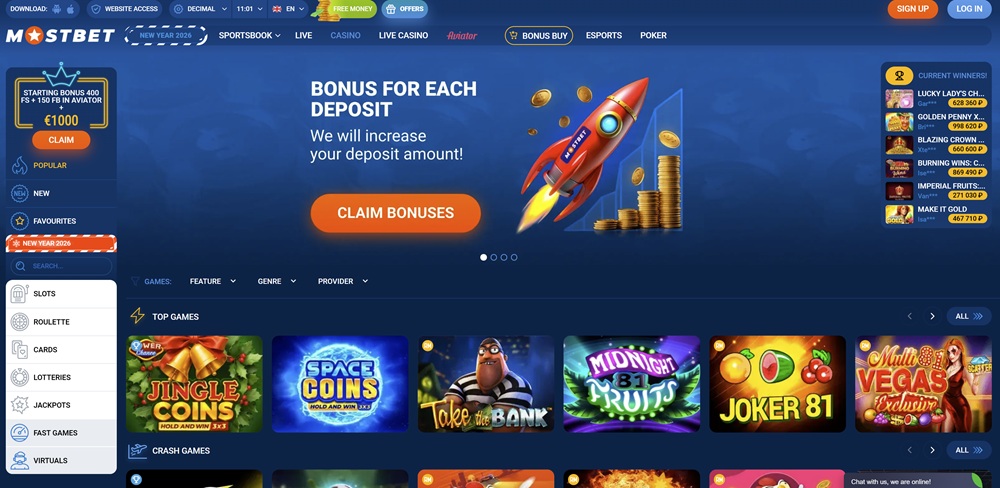Open Favourites star icon in sidebar
The image size is (1000, 488).
pyautogui.click(x=20, y=221)
